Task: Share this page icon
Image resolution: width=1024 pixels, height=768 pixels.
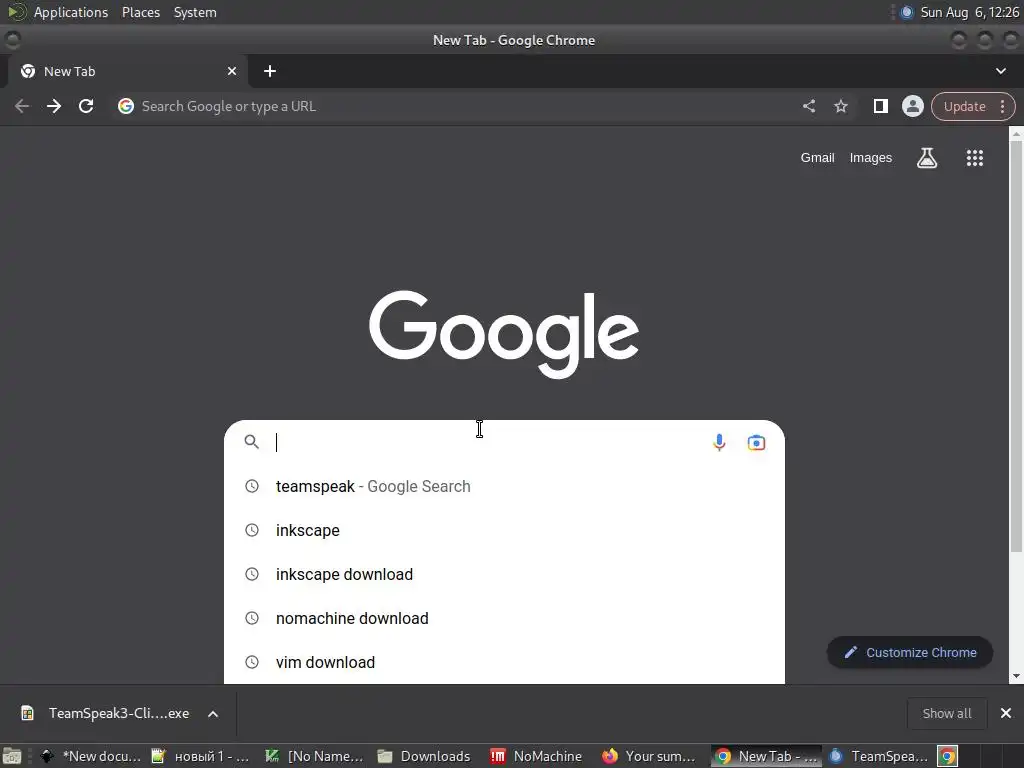Action: 809,106
